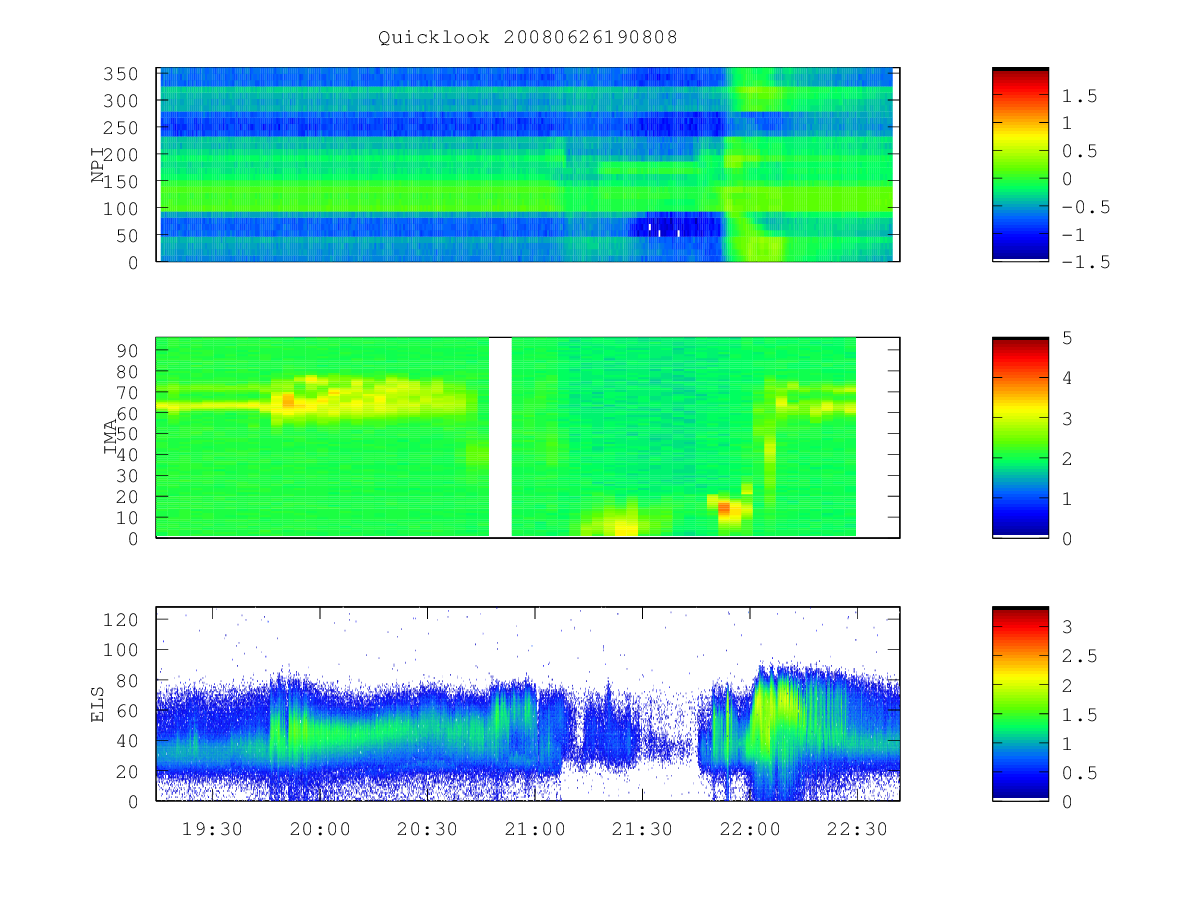
Task: Click the -1.5 label on NPI colorbar
Action: coord(1087,262)
